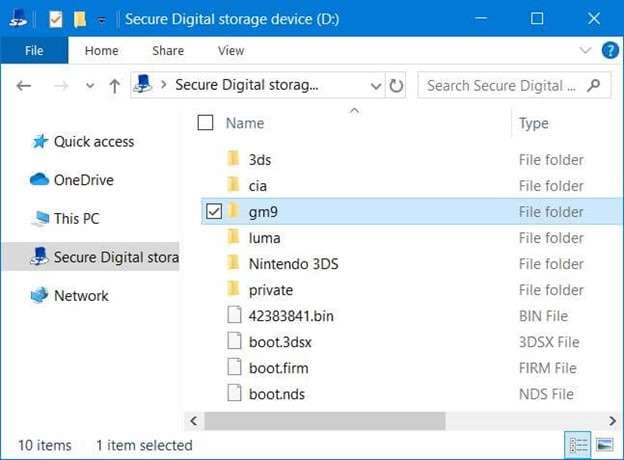Viewport: 624px width, 460px height.
Task: Switch to the View tab
Action: click(230, 51)
